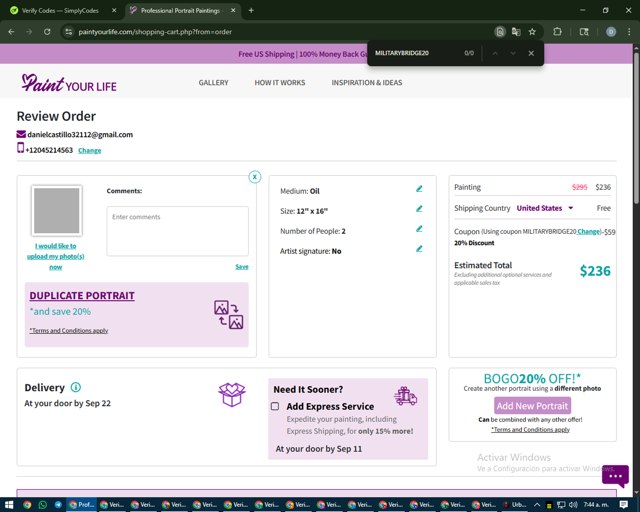Close the find-in-page bar
The image size is (640, 512).
531,53
